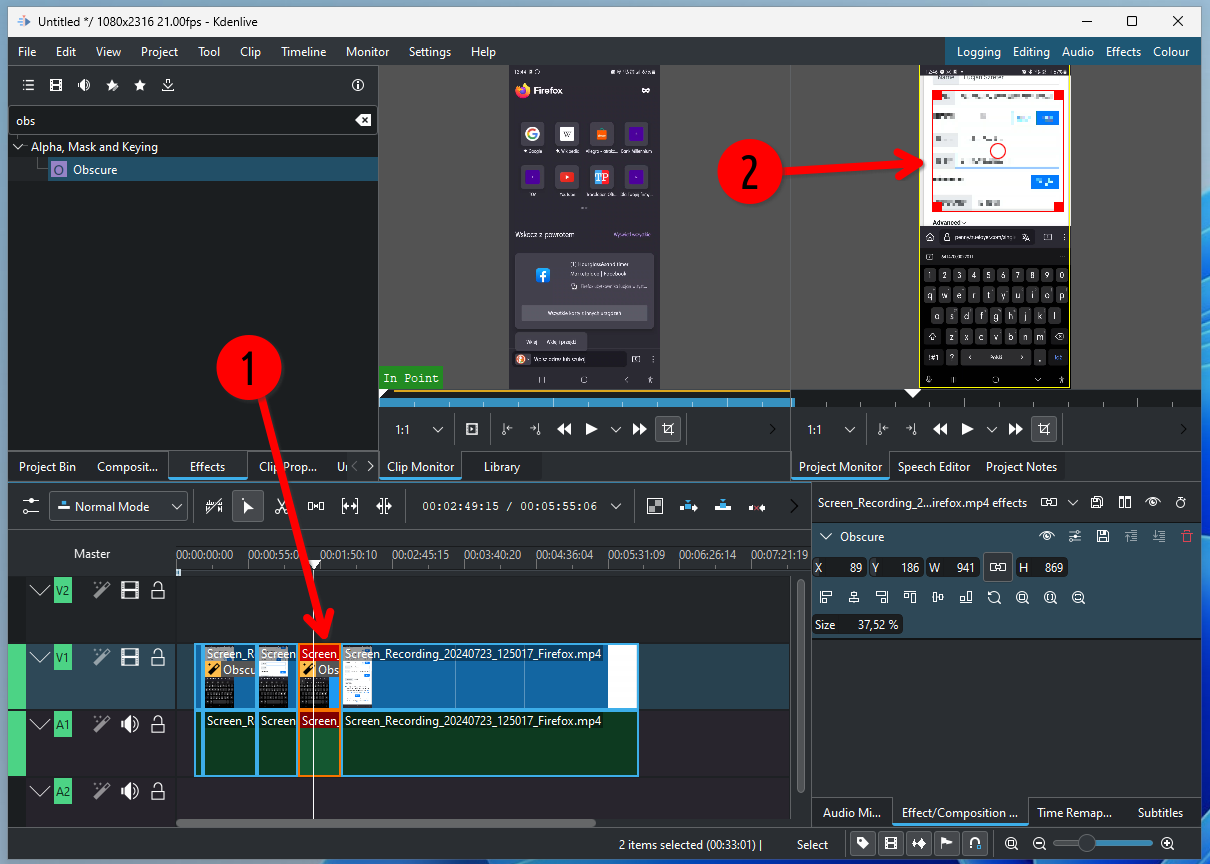Viewport: 1210px width, 864px height.
Task: Toggle snapping magnet in status bar
Action: click(x=975, y=844)
